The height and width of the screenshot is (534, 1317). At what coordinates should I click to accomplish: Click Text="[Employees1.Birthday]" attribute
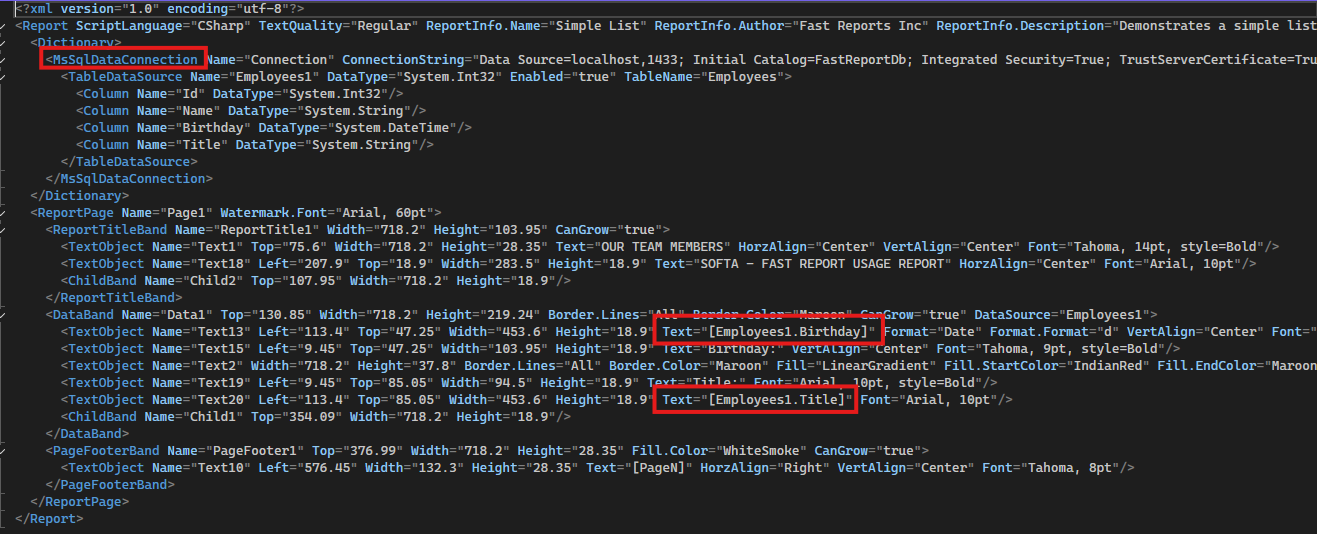point(770,332)
